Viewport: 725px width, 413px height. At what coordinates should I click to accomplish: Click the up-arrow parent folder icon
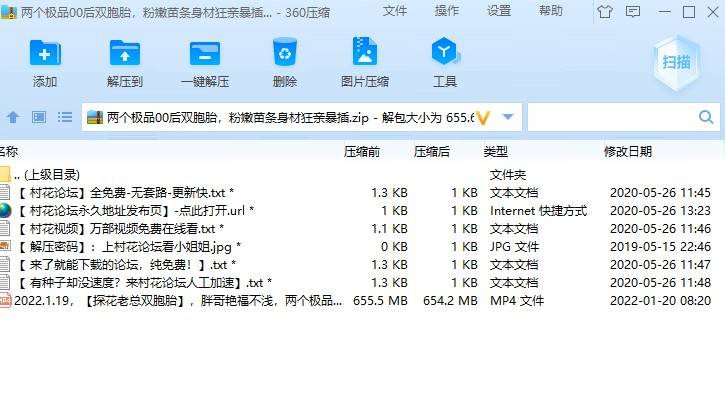[x=13, y=118]
